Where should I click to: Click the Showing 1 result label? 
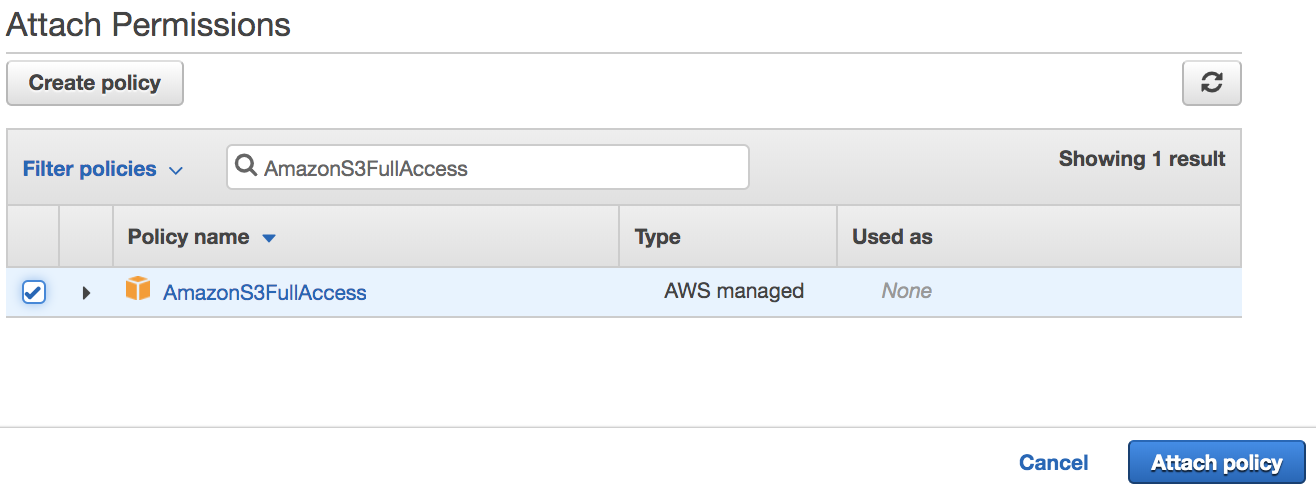pos(1142,158)
